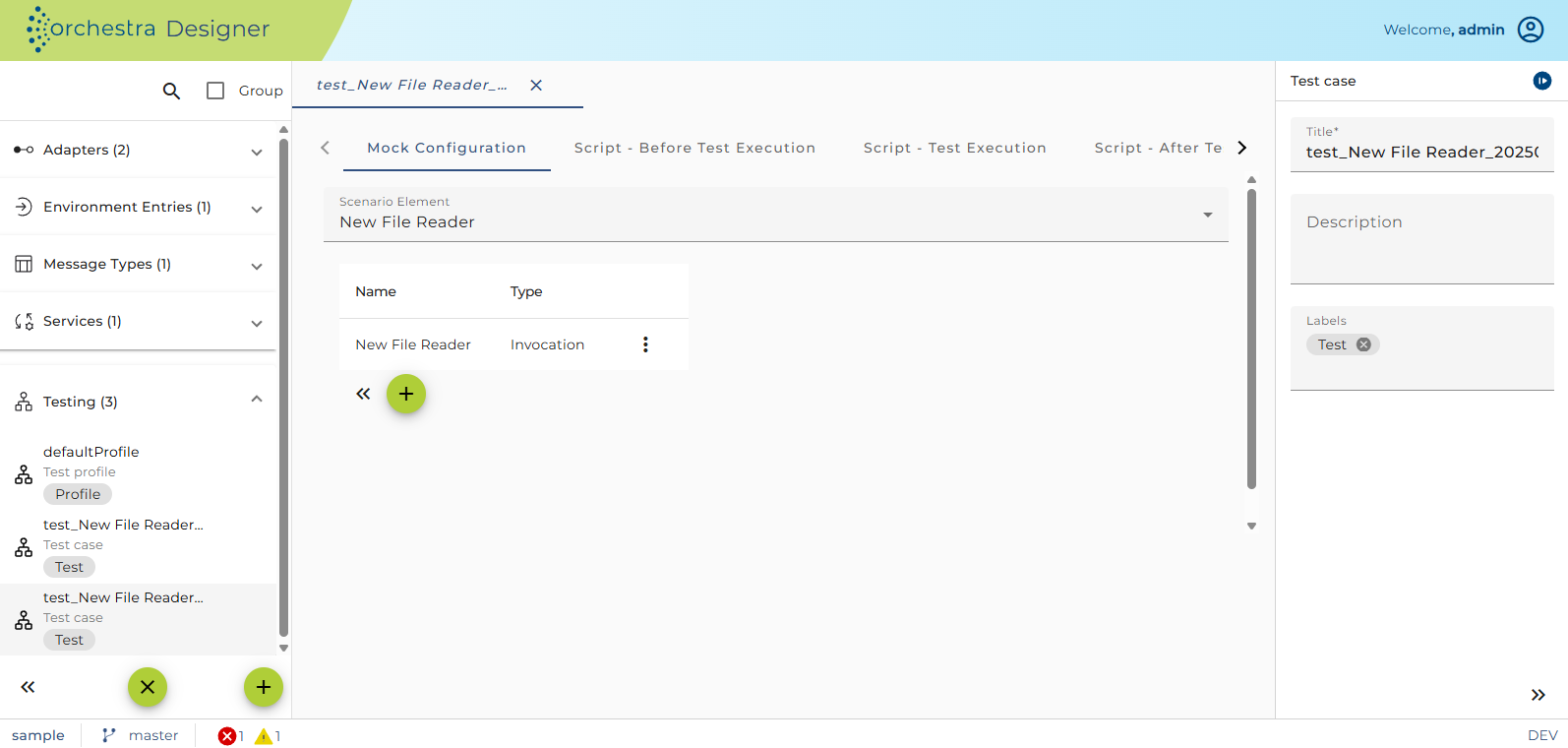Open the user account profile icon
This screenshot has width=1568, height=748.
[x=1531, y=30]
